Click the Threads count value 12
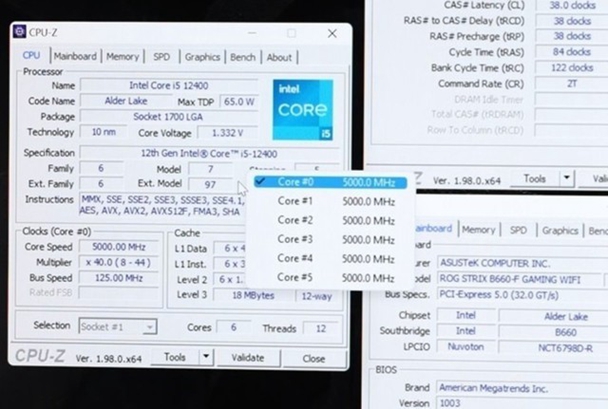Image resolution: width=608 pixels, height=409 pixels. (x=321, y=329)
